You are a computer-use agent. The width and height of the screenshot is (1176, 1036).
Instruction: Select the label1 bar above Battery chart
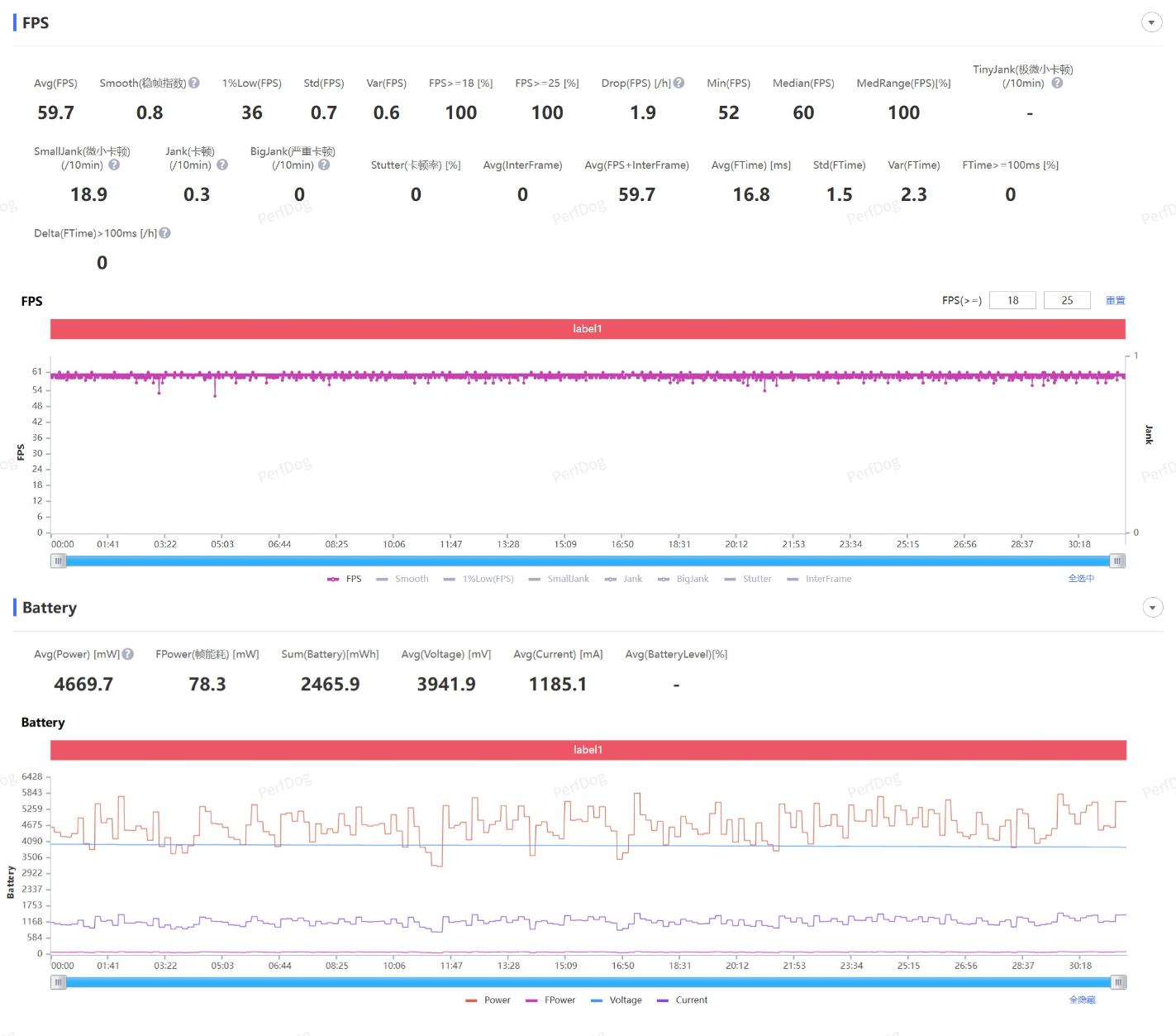pos(587,749)
